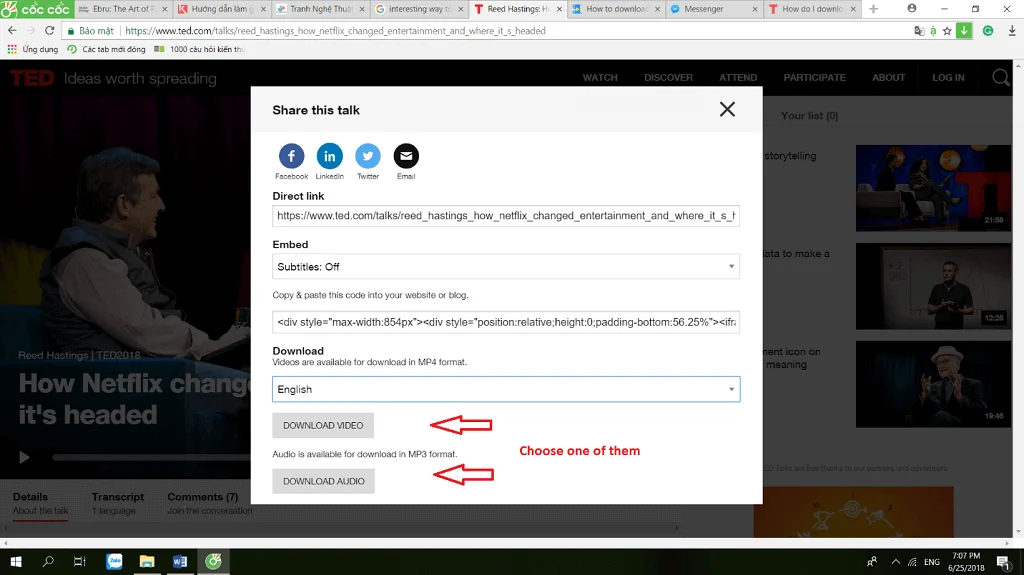
Task: Switch to the How to download tab
Action: [x=616, y=9]
